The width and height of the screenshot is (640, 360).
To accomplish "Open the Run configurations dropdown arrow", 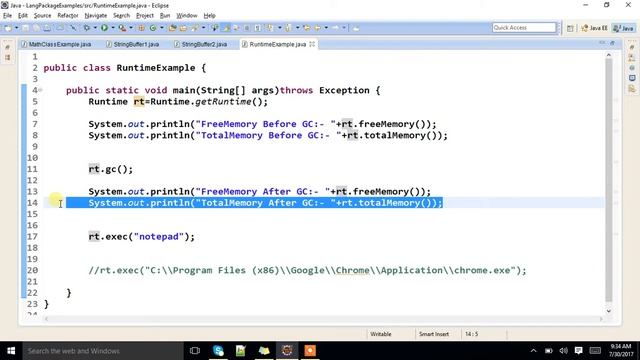I will click(x=113, y=28).
